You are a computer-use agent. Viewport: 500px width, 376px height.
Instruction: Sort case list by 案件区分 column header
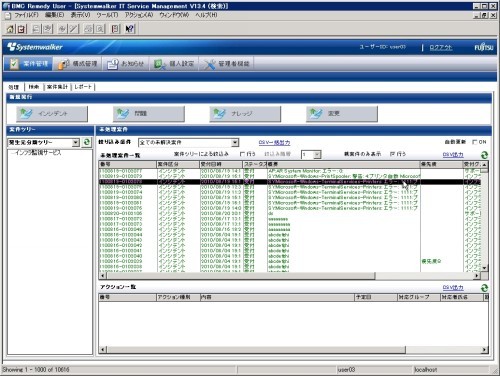point(178,164)
